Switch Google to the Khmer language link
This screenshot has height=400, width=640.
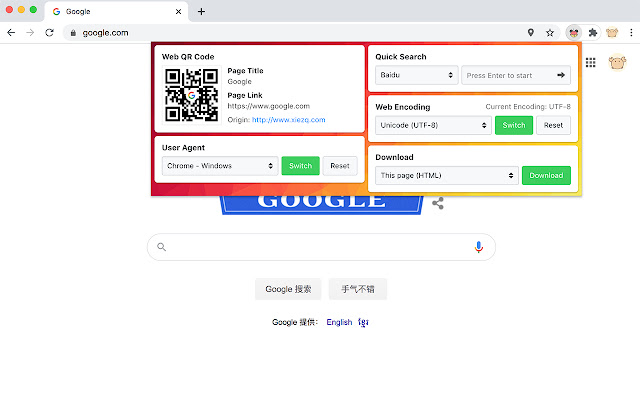363,322
